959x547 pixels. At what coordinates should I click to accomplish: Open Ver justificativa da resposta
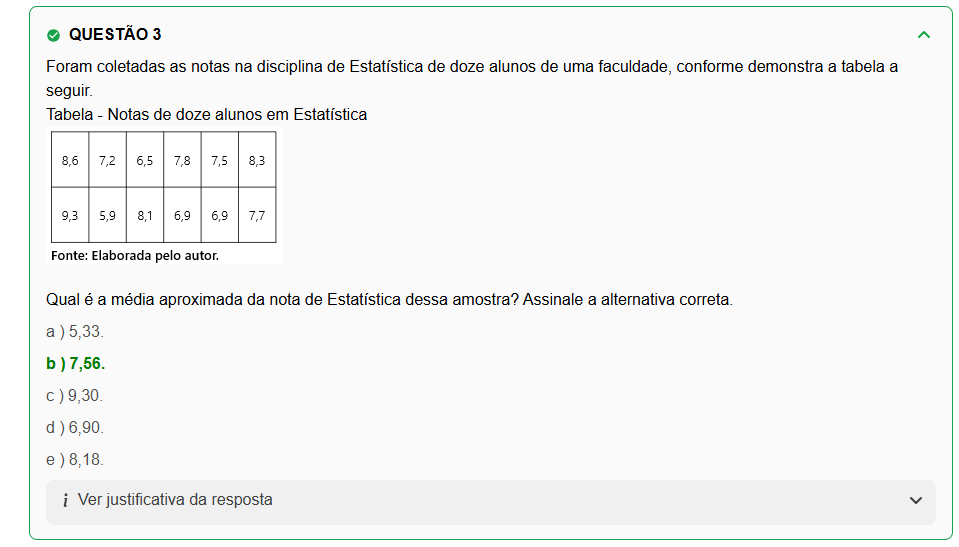(x=175, y=500)
